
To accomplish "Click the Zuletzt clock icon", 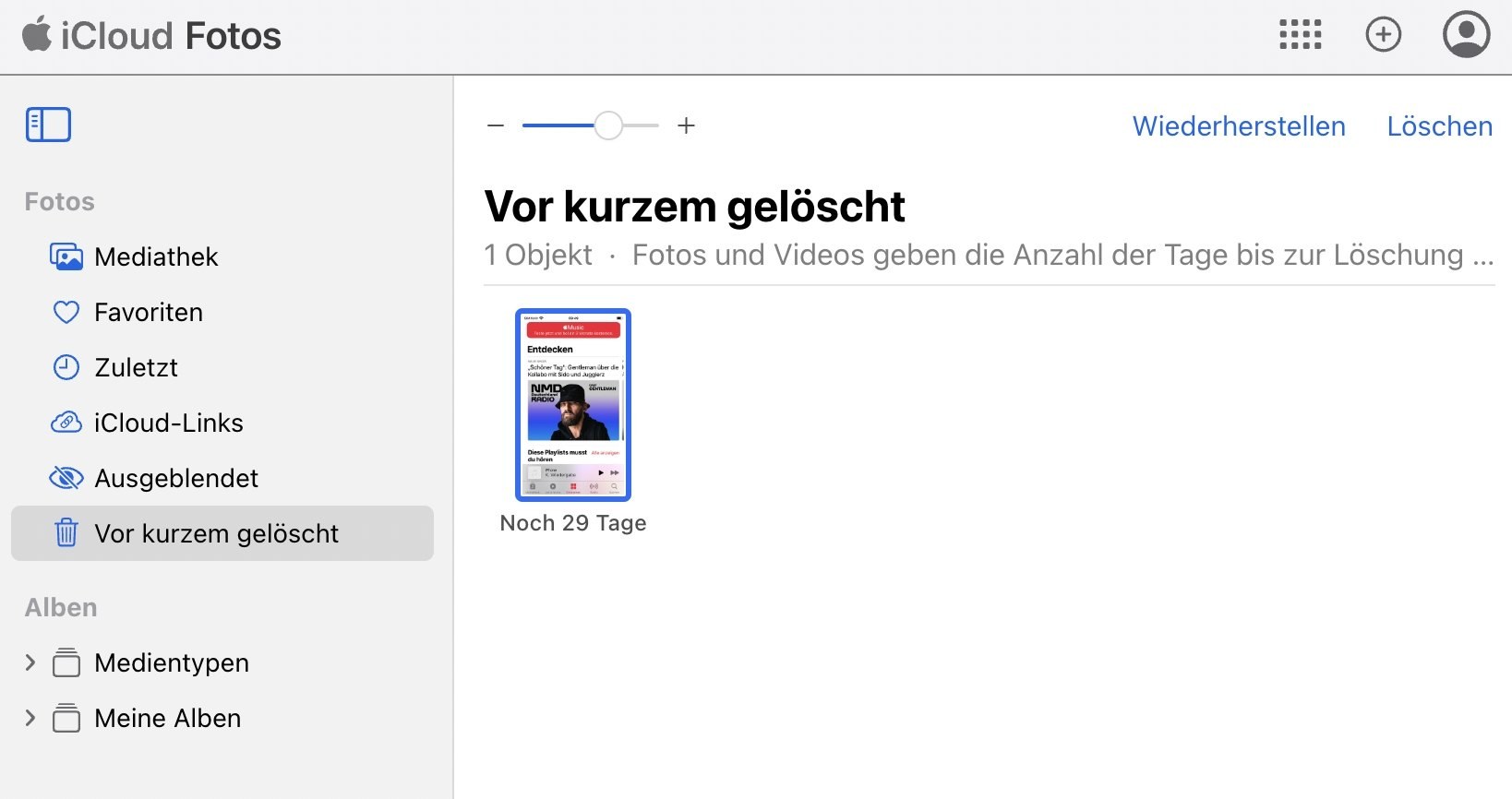I will (66, 367).
